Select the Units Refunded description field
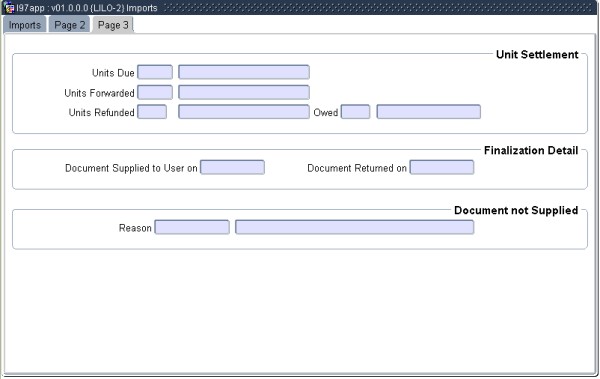This screenshot has height=379, width=600. point(244,112)
